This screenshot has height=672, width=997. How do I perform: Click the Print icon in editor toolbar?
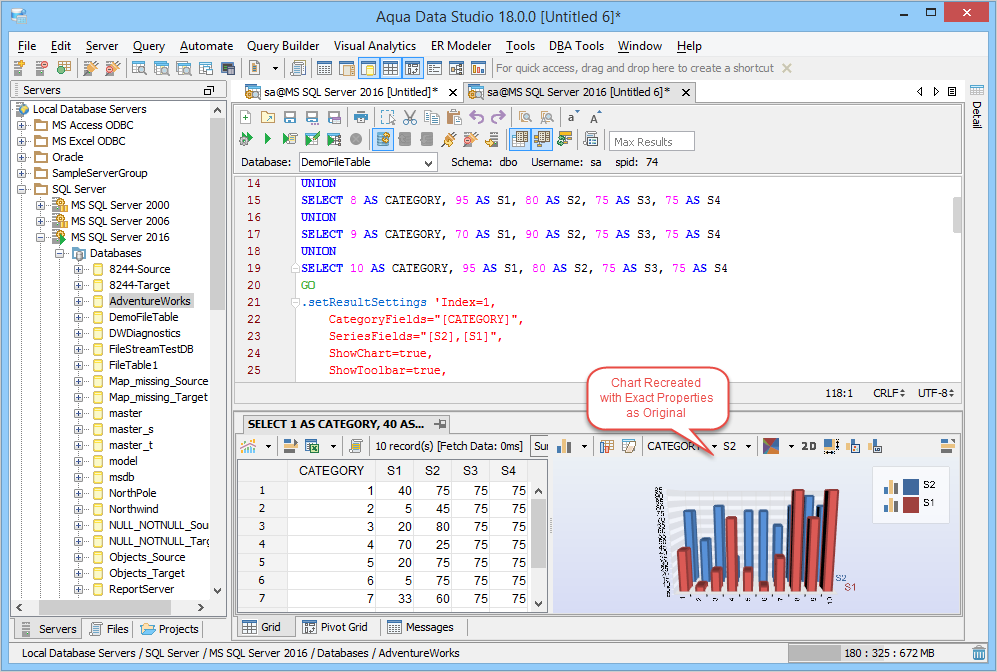359,117
